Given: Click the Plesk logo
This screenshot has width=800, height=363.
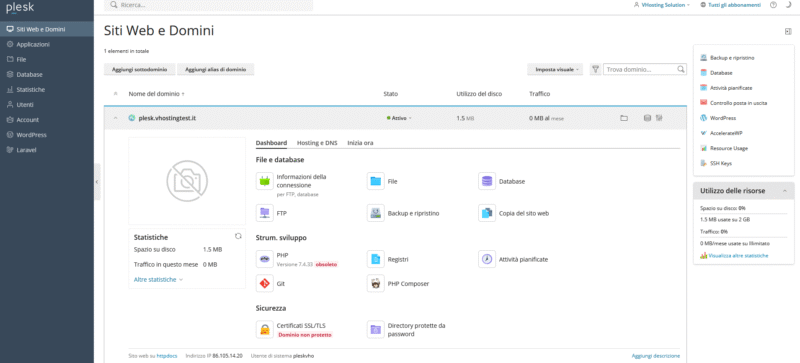Looking at the screenshot, I should click(20, 7).
